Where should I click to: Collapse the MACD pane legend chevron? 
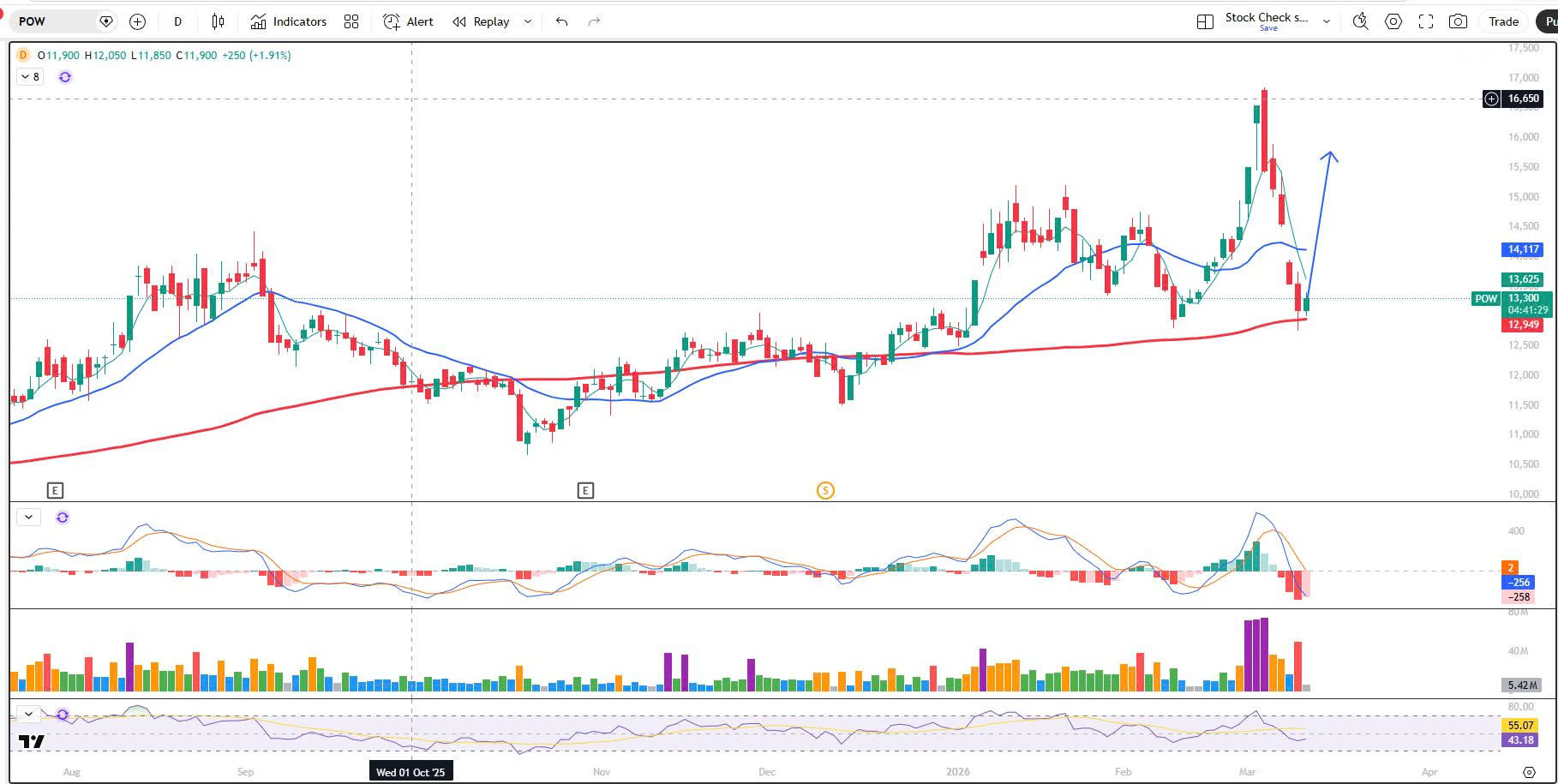point(29,518)
